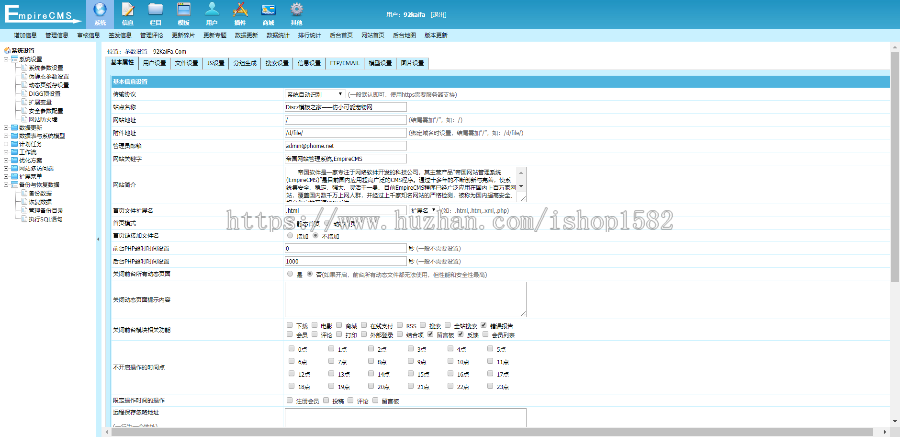Expand the 优化方案 tree branch
This screenshot has height=437, width=900.
[6, 160]
